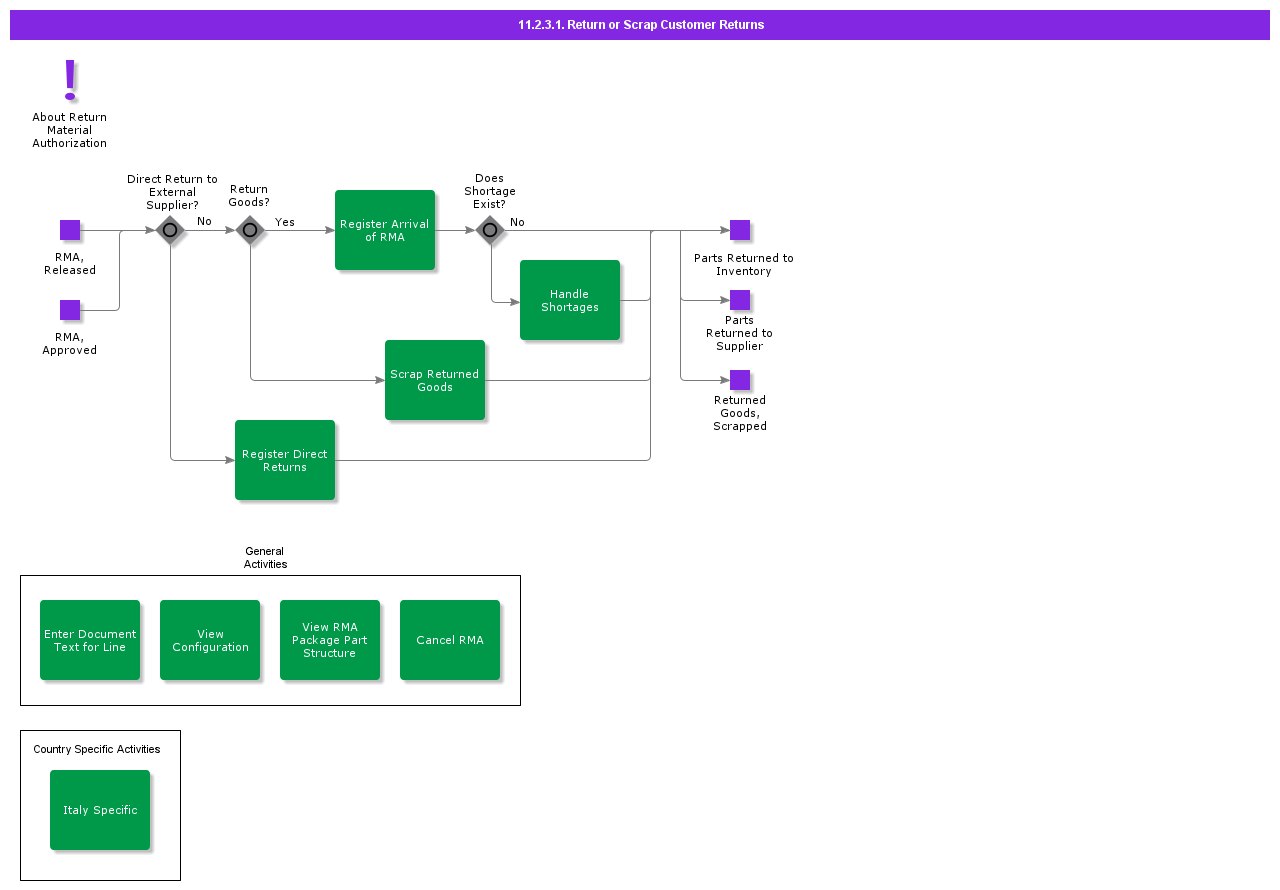Open the Scrap Returned Goods activity

tap(435, 380)
